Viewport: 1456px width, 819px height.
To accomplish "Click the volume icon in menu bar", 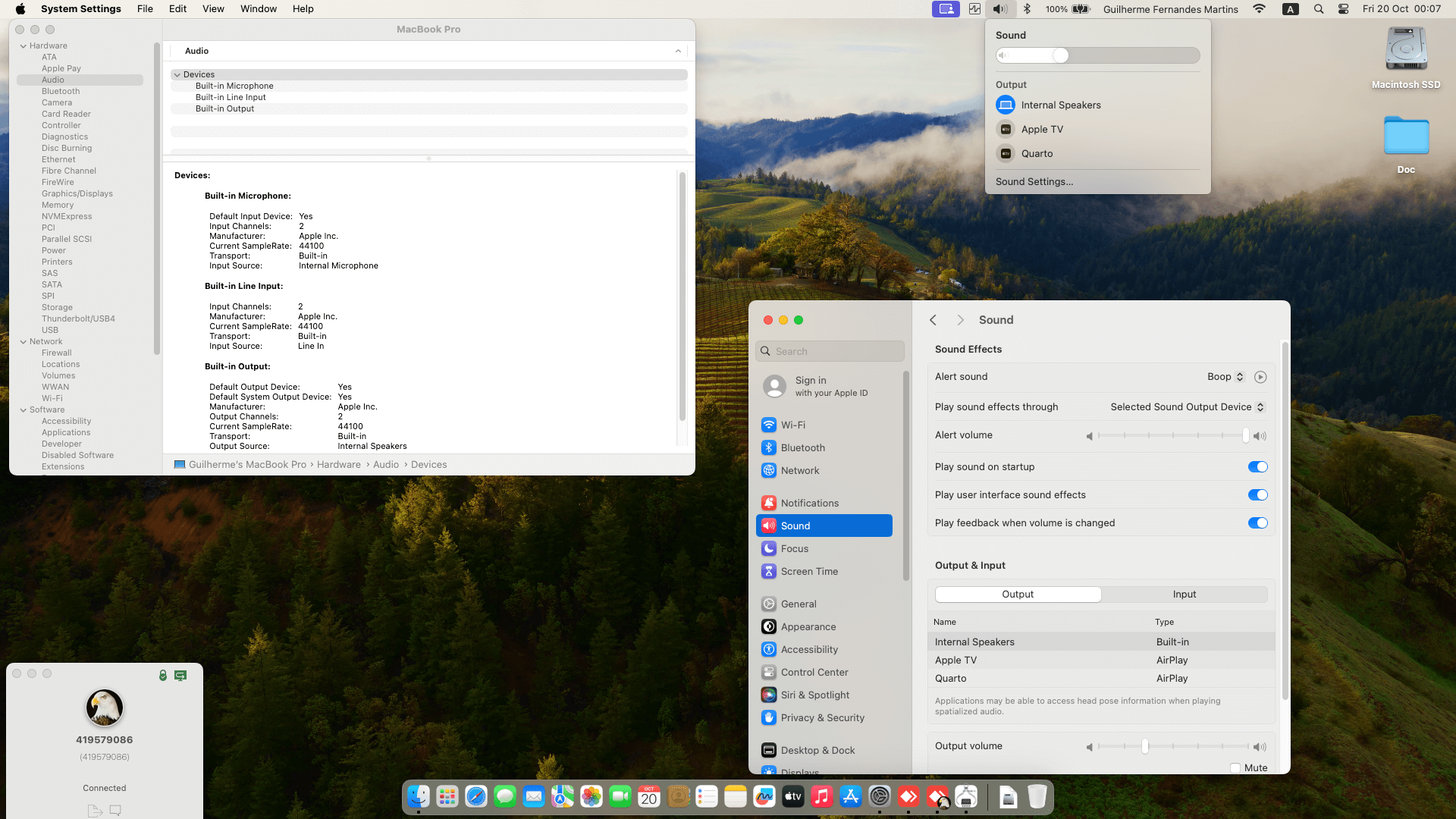I will click(999, 9).
